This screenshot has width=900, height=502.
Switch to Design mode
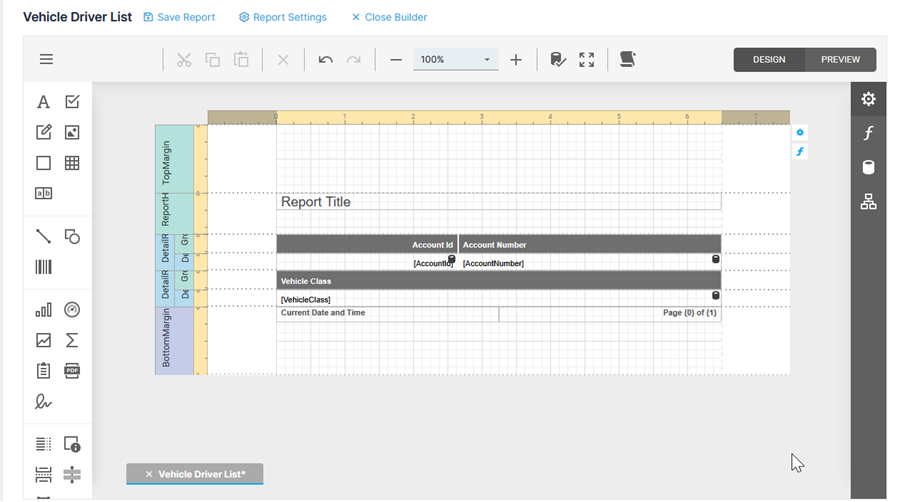pyautogui.click(x=769, y=60)
